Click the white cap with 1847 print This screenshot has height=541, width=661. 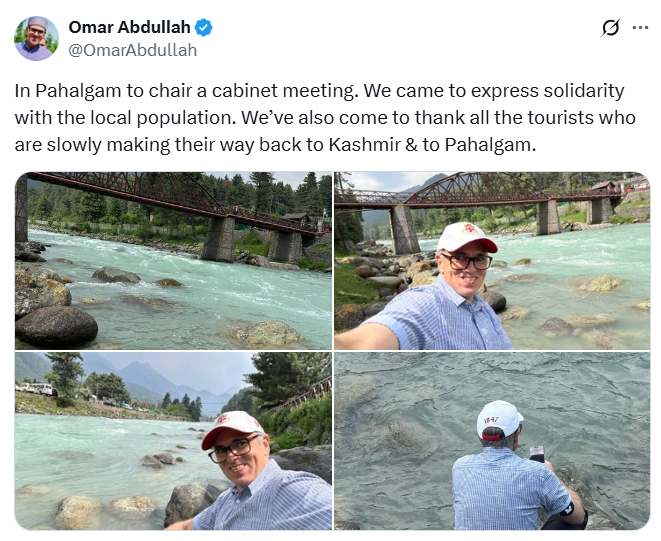(x=500, y=420)
